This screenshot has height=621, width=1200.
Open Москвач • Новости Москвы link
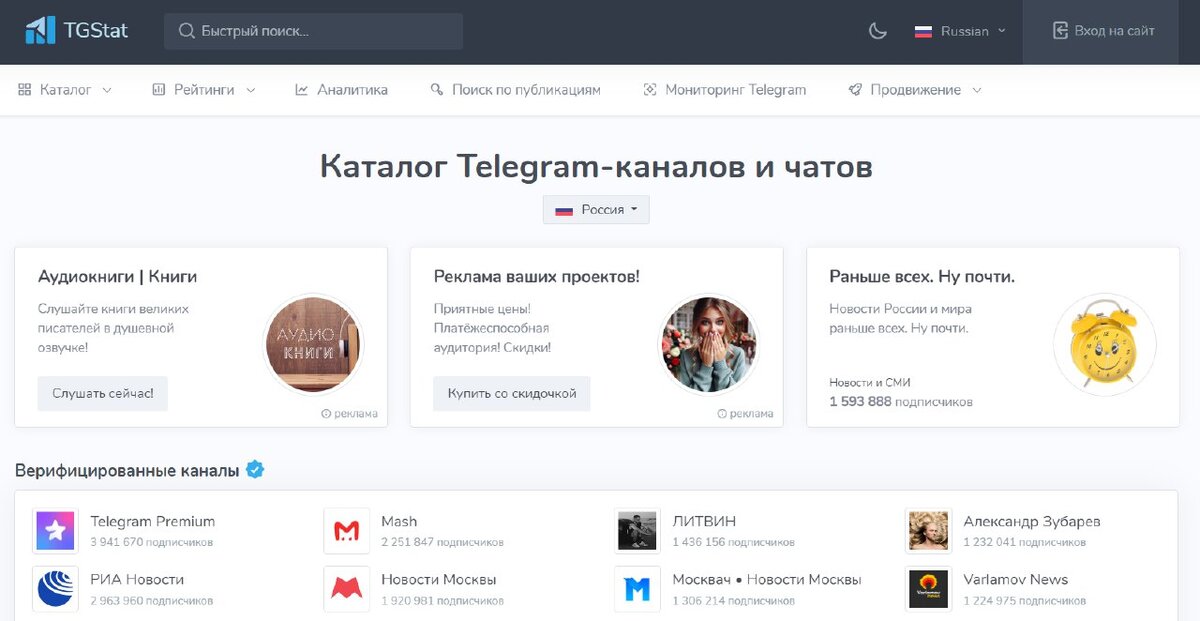tap(767, 579)
